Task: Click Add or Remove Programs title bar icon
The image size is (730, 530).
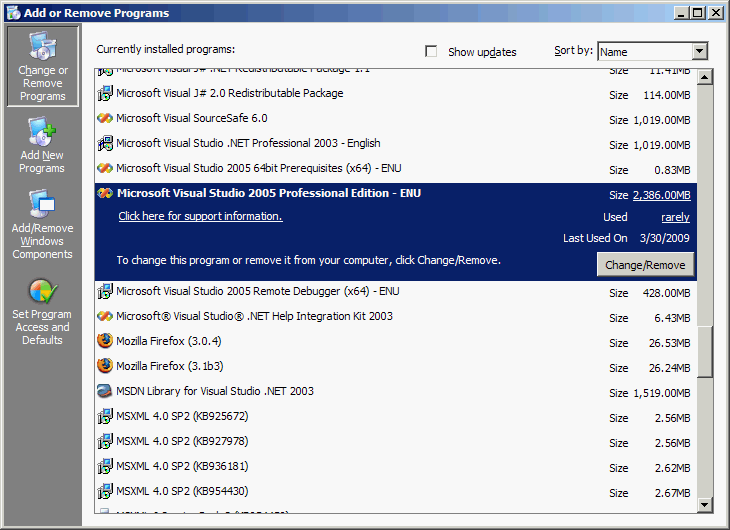Action: point(14,13)
